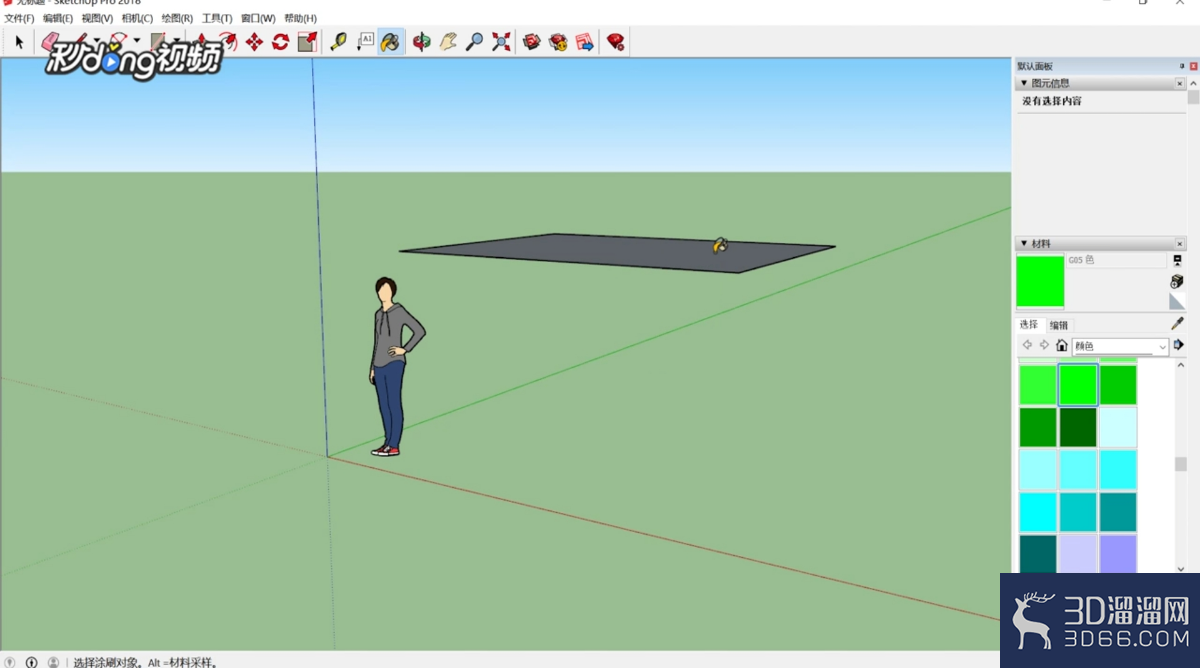Open the 绘图(R) menu
Image resolution: width=1200 pixels, height=668 pixels.
tap(177, 18)
